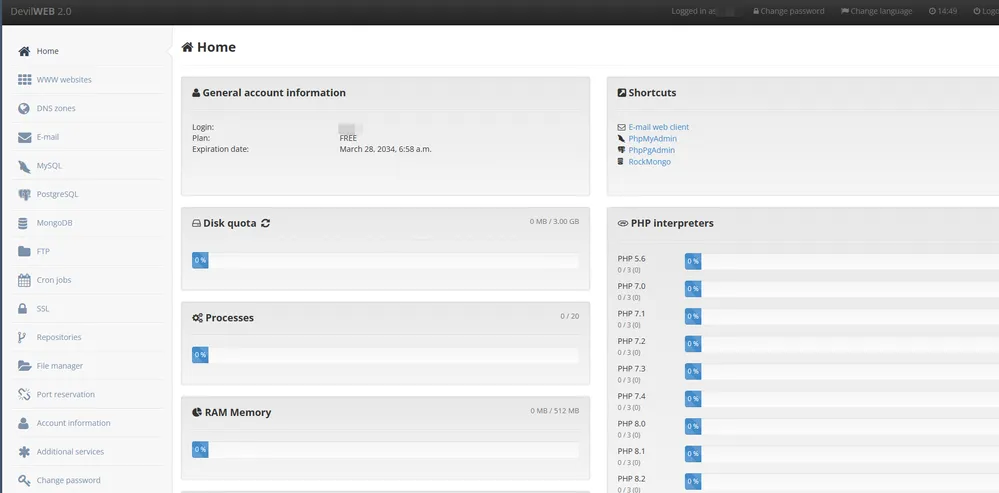999x493 pixels.
Task: Refresh disk quota with reload icon
Action: tap(265, 223)
